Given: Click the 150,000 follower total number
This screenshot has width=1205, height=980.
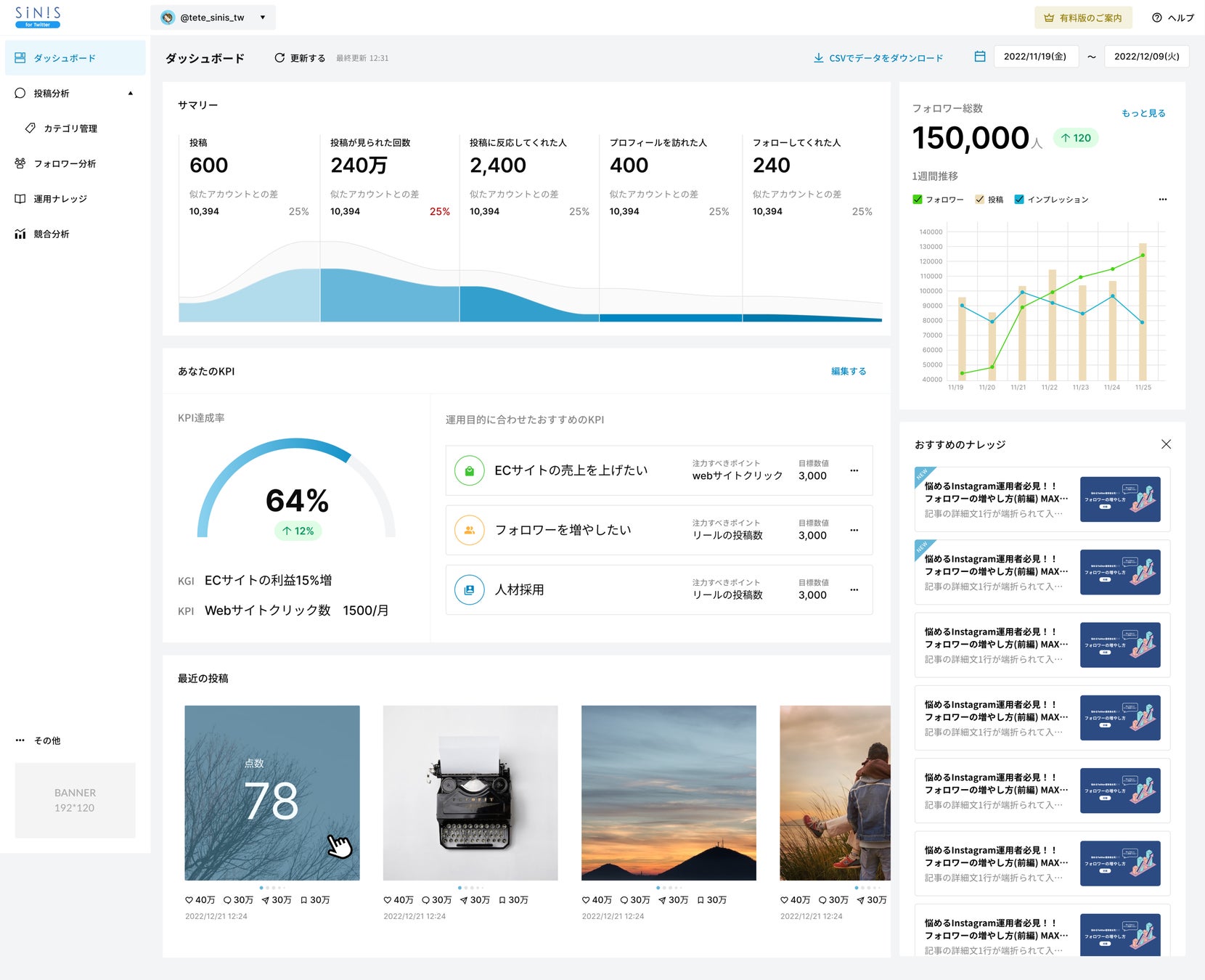Looking at the screenshot, I should (971, 138).
